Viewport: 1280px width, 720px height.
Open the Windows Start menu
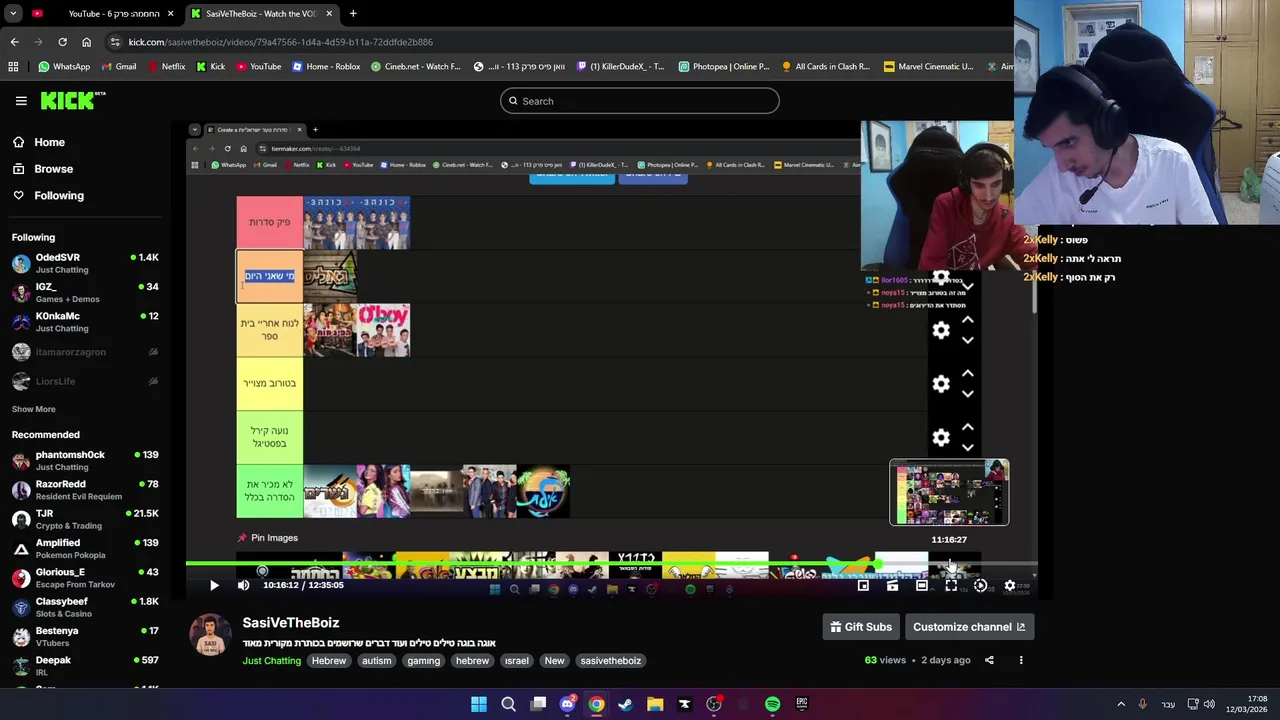[x=479, y=704]
